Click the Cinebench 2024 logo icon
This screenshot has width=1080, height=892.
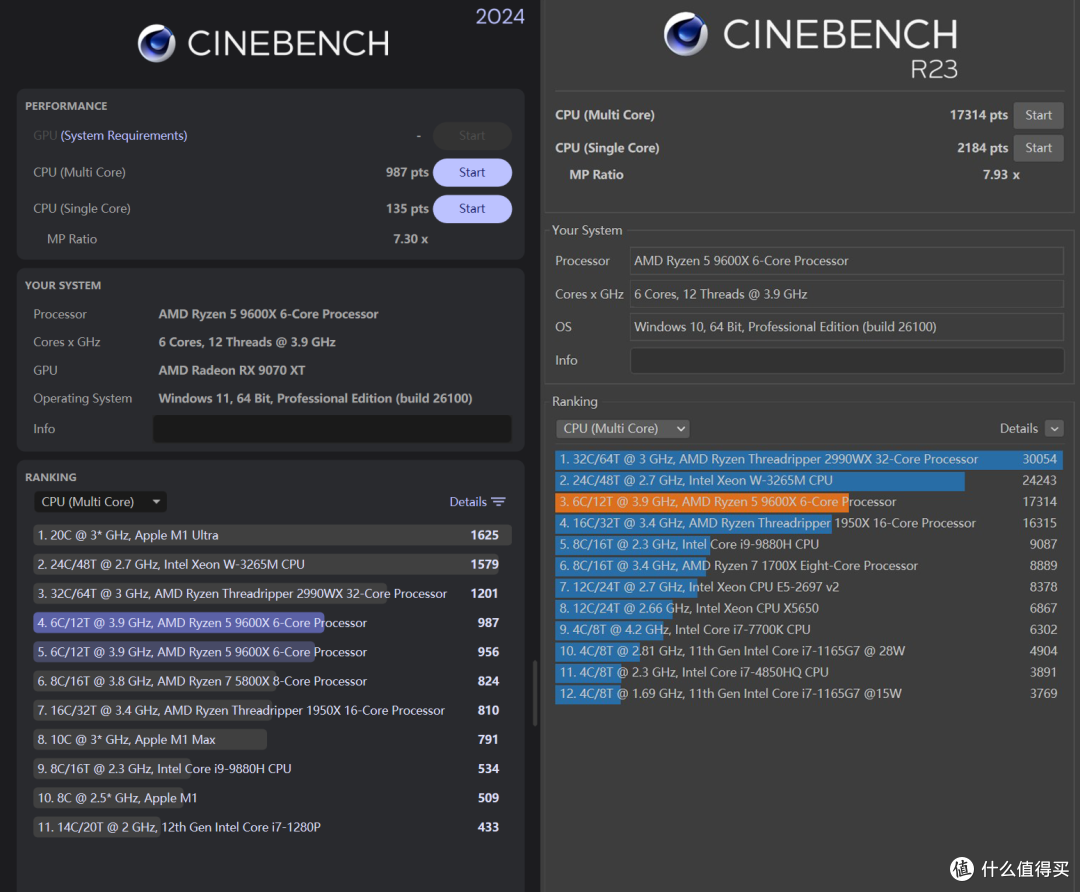click(x=157, y=43)
